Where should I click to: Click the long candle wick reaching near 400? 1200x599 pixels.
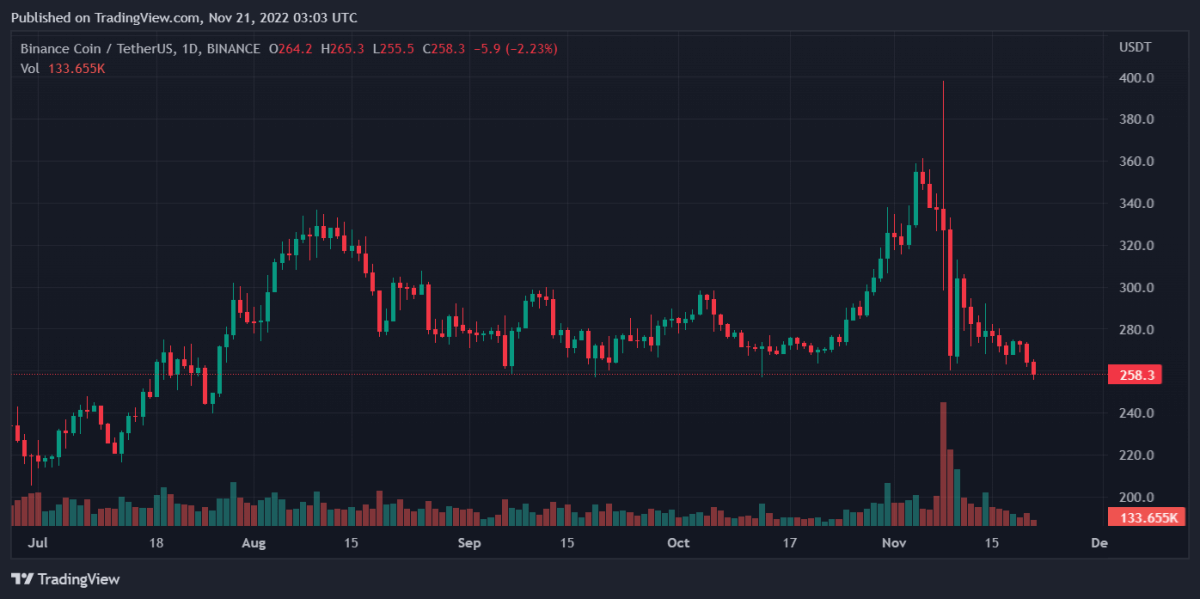[943, 130]
